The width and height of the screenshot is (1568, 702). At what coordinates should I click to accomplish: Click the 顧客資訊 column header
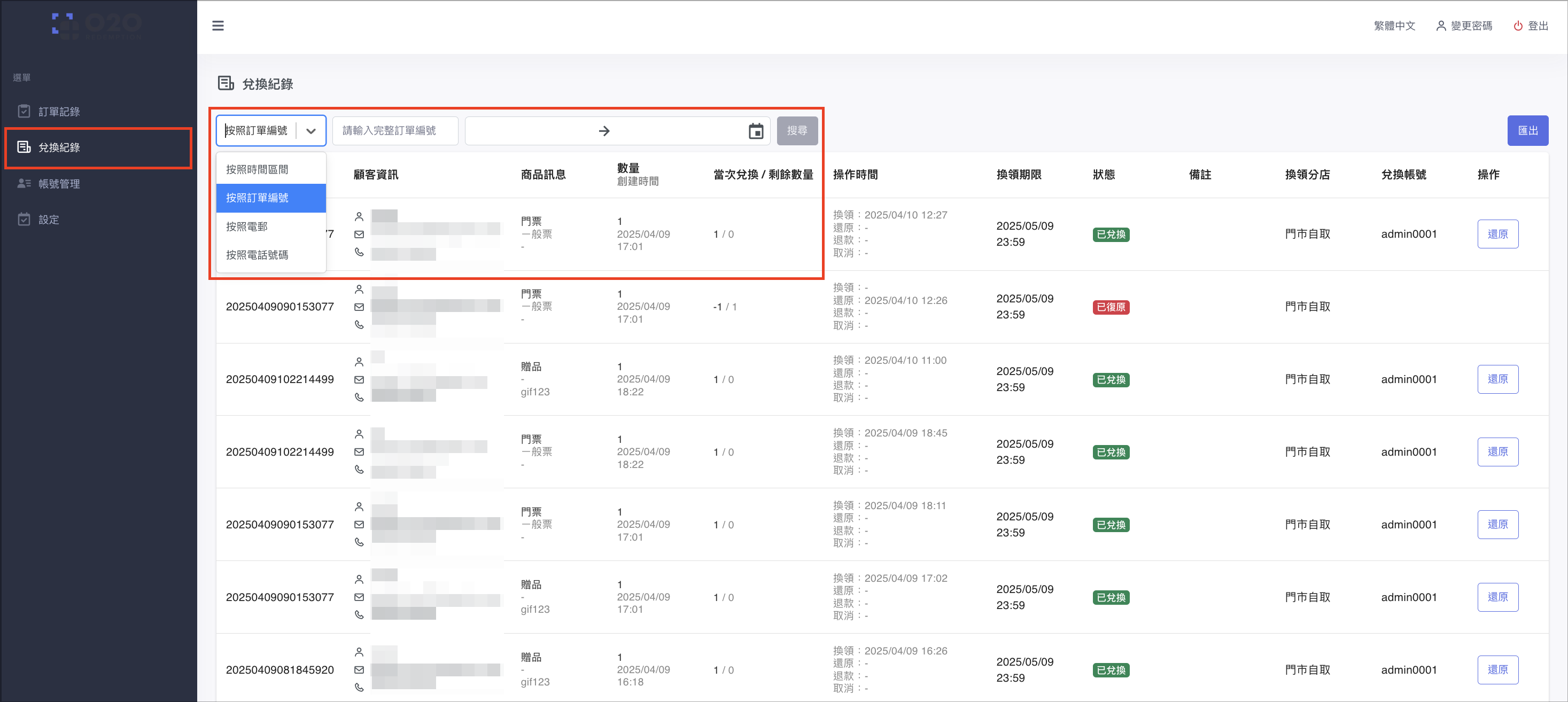pyautogui.click(x=376, y=175)
